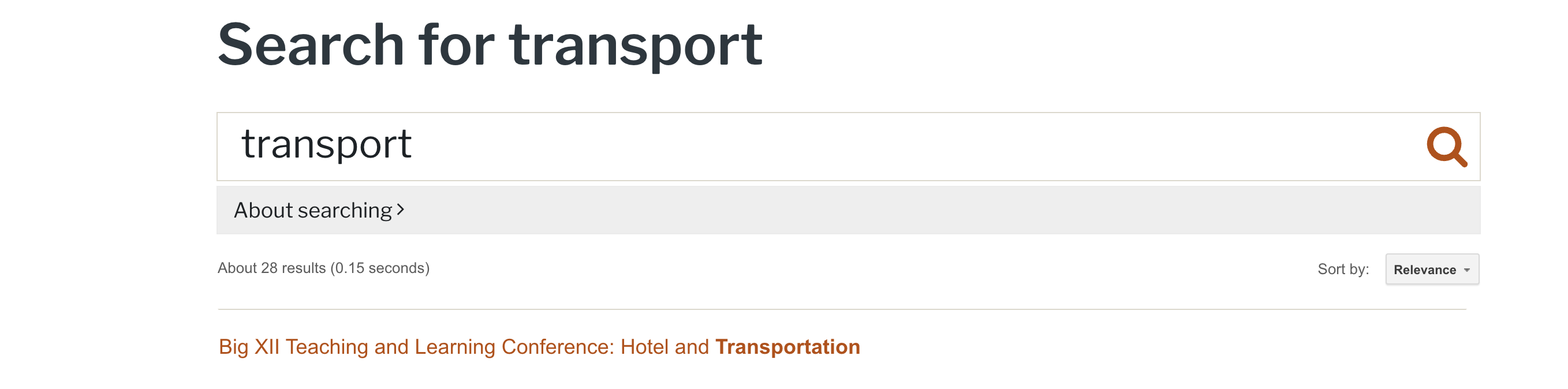Click the bold "Transportation" word in result
Image resolution: width=1568 pixels, height=389 pixels.
coord(787,346)
